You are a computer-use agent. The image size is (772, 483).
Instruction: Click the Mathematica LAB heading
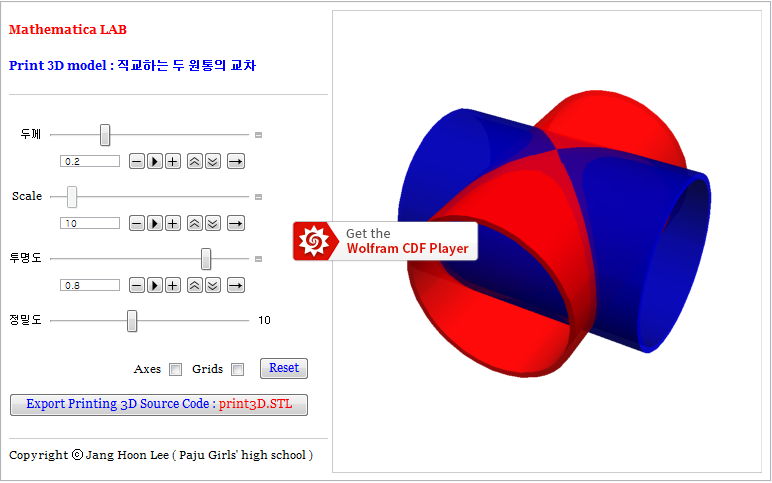pos(68,30)
